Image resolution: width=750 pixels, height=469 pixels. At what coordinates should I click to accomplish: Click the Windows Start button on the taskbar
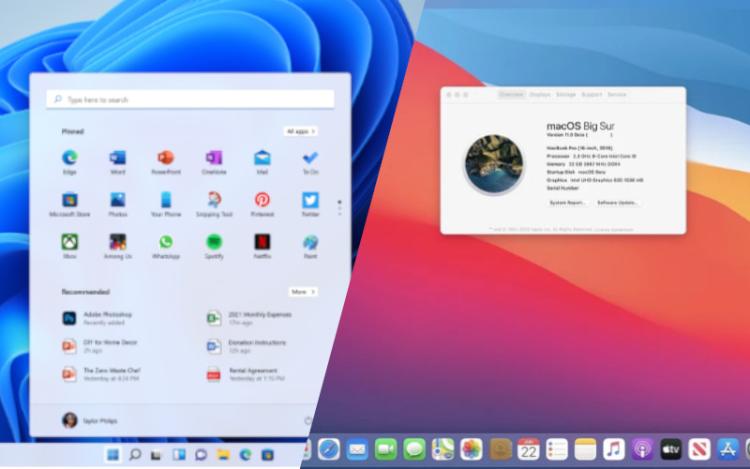pos(113,455)
